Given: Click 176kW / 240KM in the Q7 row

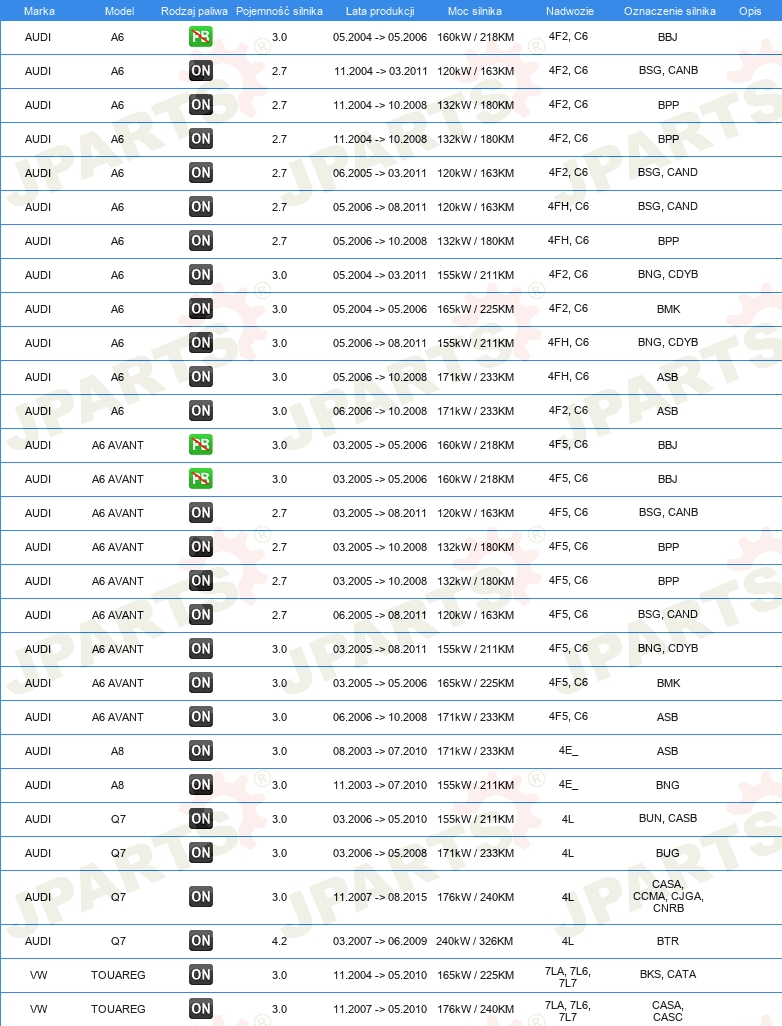Looking at the screenshot, I should pyautogui.click(x=475, y=897).
